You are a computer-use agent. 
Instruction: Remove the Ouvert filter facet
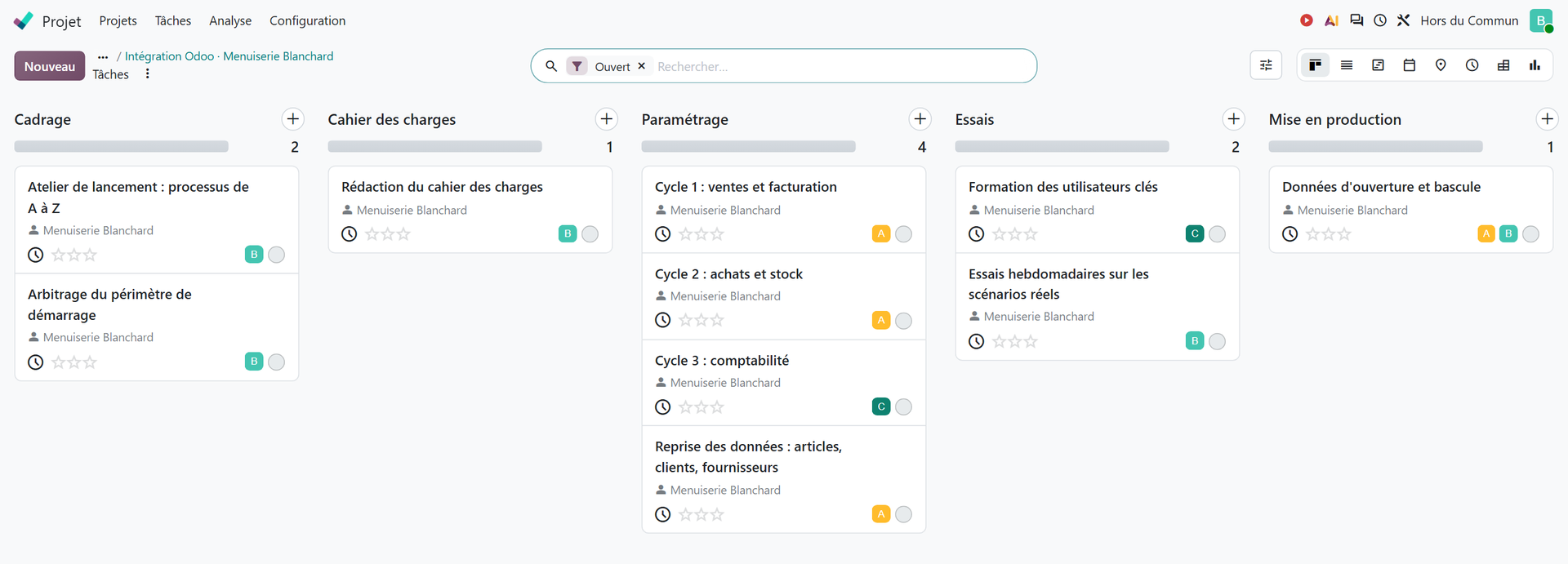pyautogui.click(x=641, y=66)
